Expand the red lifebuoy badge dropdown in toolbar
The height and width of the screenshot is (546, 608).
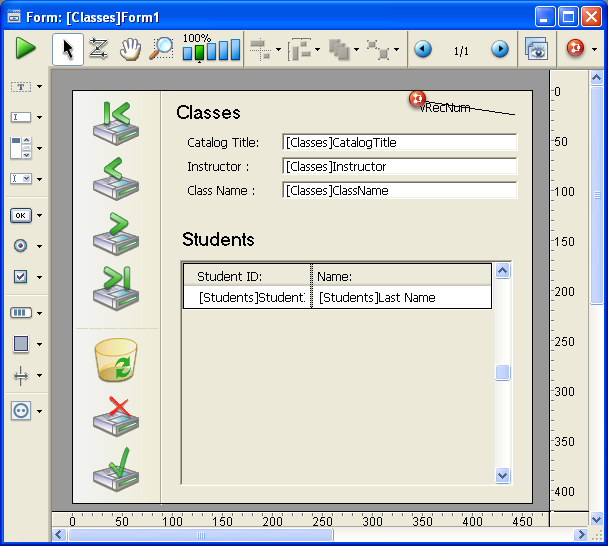595,50
